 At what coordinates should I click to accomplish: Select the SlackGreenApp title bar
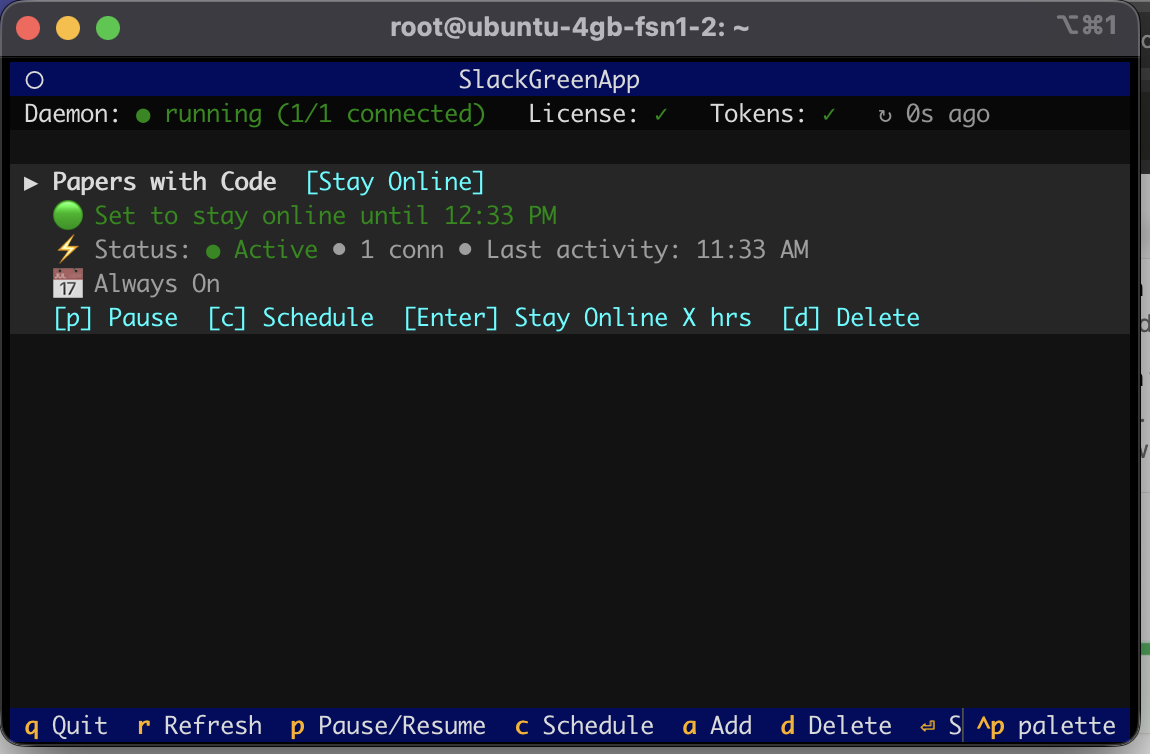548,79
